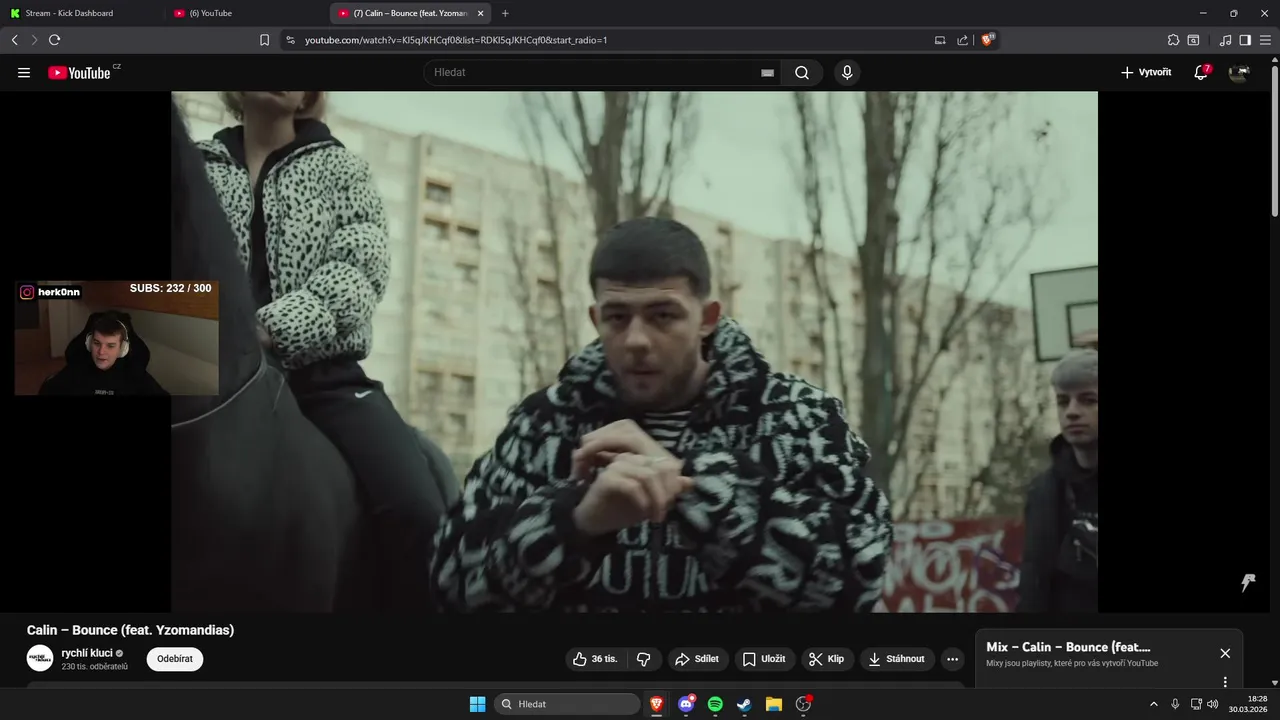Share this page icon in address bar
Screen dimensions: 1280x720
point(962,40)
